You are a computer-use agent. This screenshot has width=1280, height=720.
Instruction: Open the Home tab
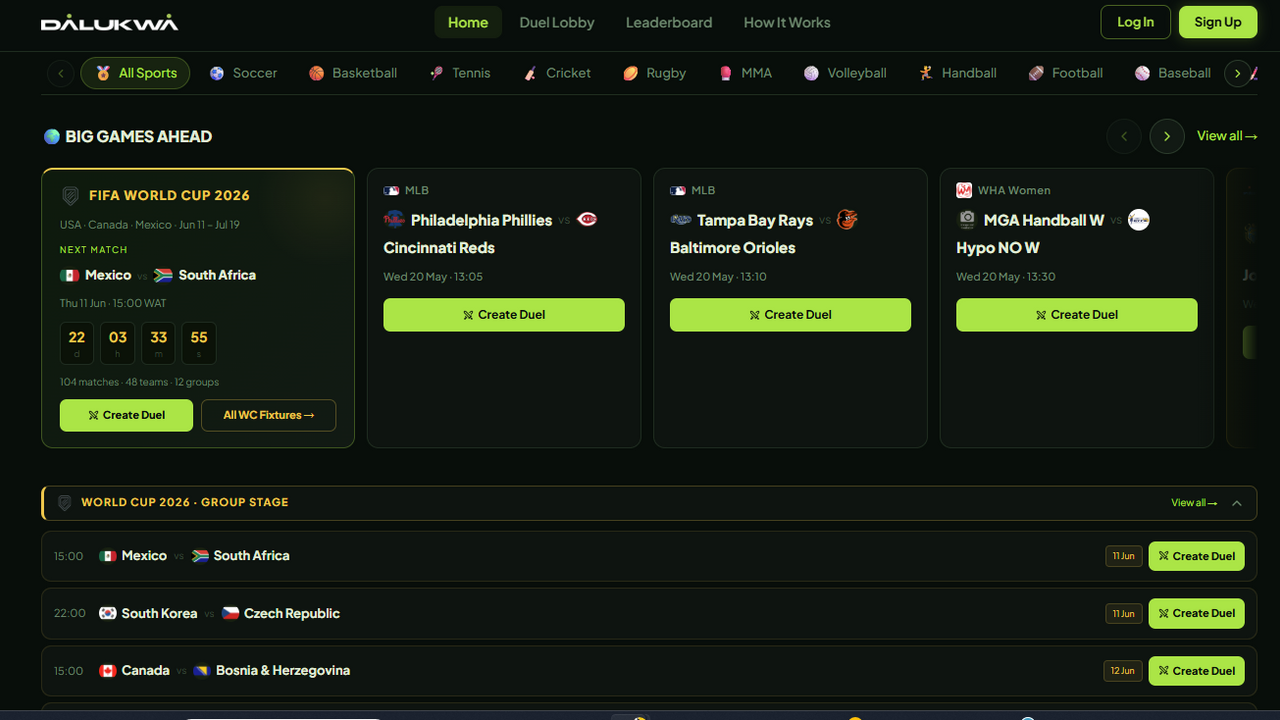click(x=468, y=22)
